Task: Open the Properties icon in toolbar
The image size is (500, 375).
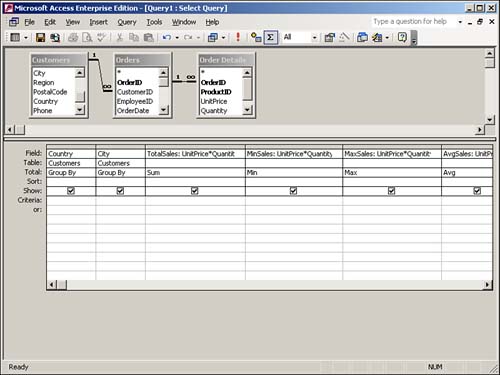Action: 329,37
